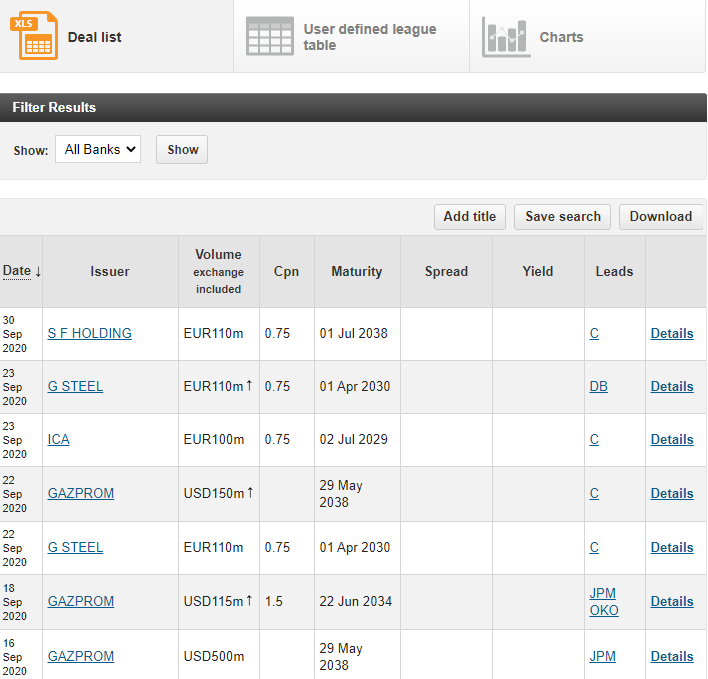Open G STEEL issuer dated 23 Sep 2020

(75, 386)
